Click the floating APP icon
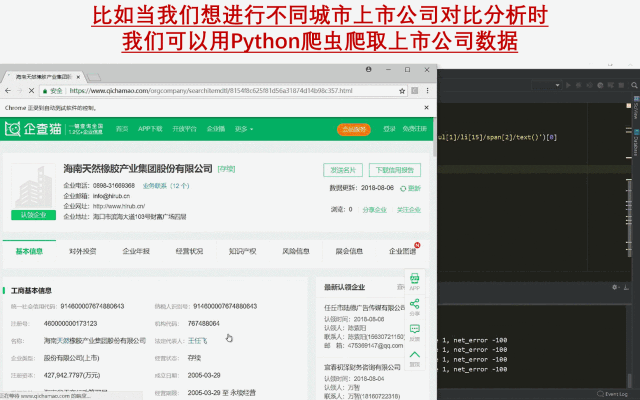The image size is (640, 400). (415, 282)
